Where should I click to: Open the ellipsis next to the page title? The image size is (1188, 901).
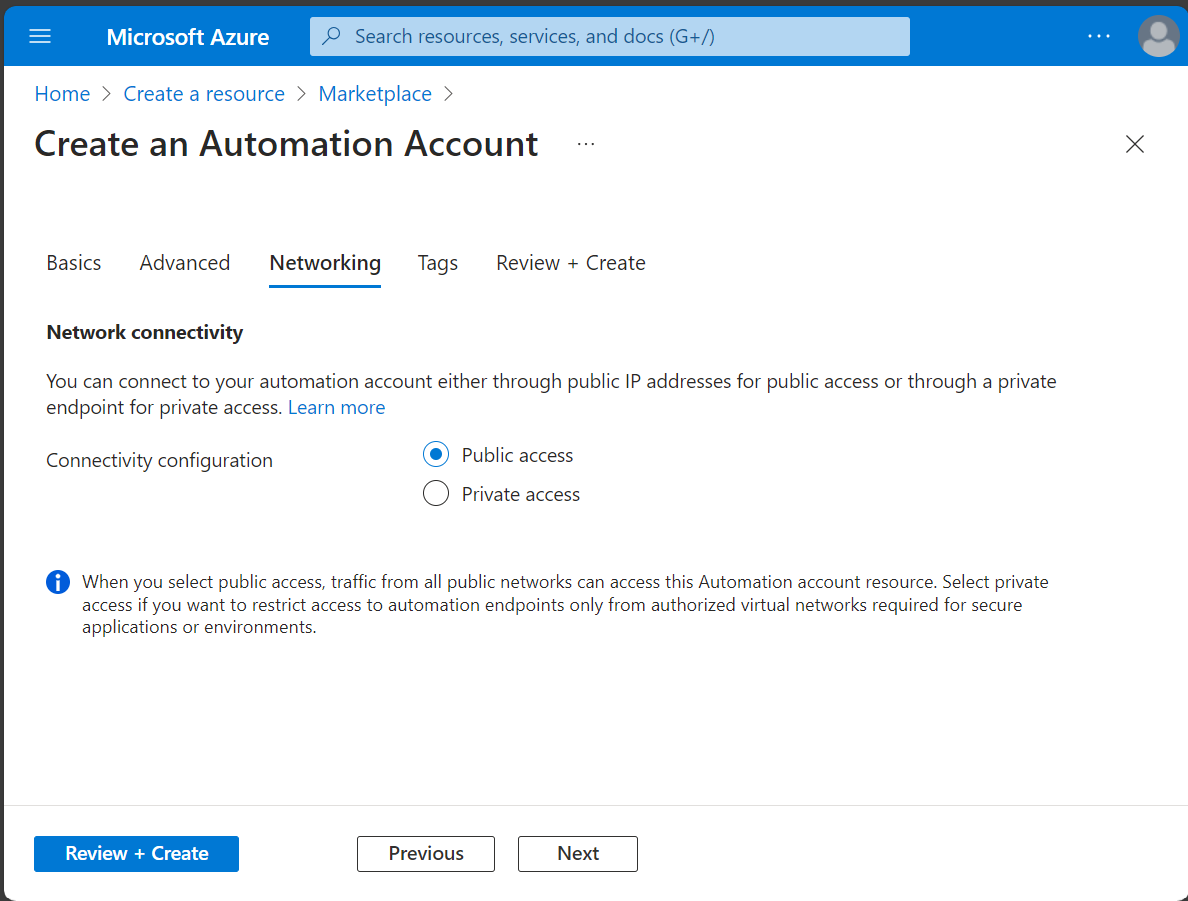point(585,143)
